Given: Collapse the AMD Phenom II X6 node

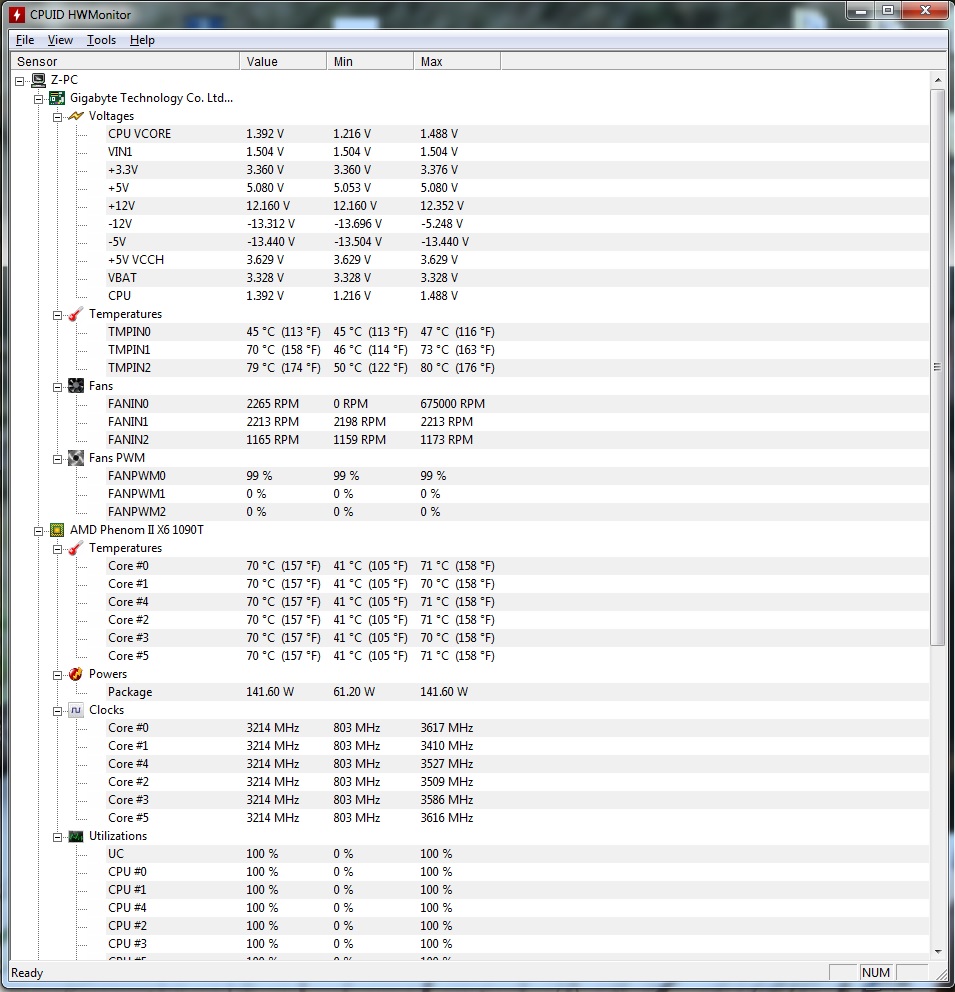Looking at the screenshot, I should 39,530.
